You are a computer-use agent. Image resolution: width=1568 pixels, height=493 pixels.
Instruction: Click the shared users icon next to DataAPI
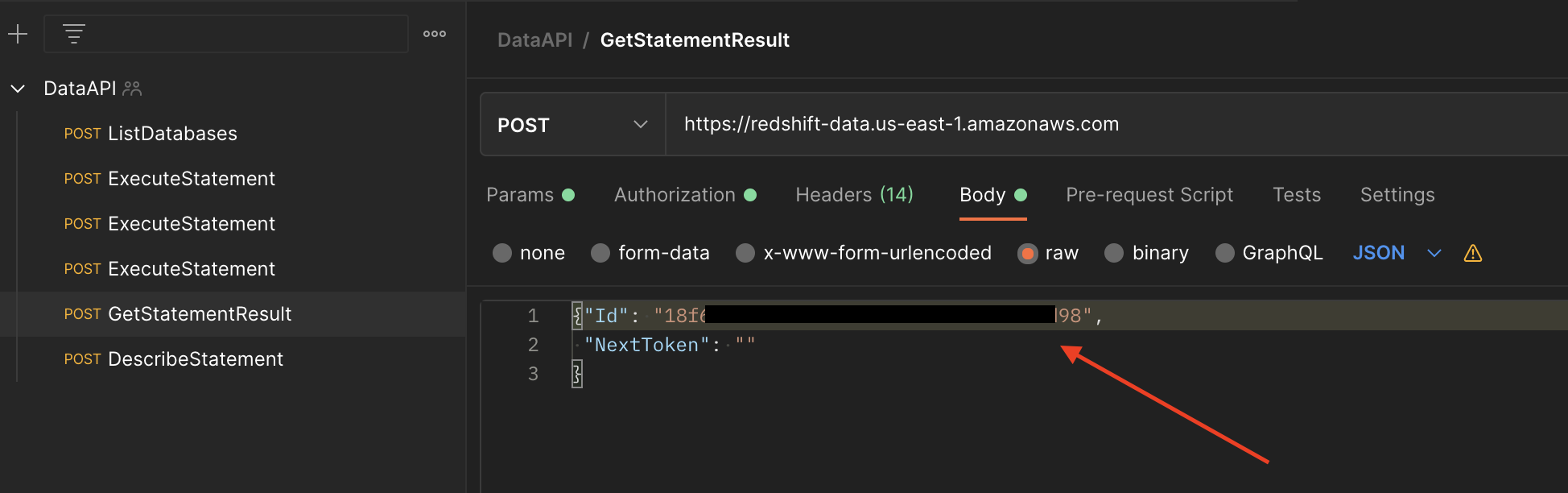[132, 89]
